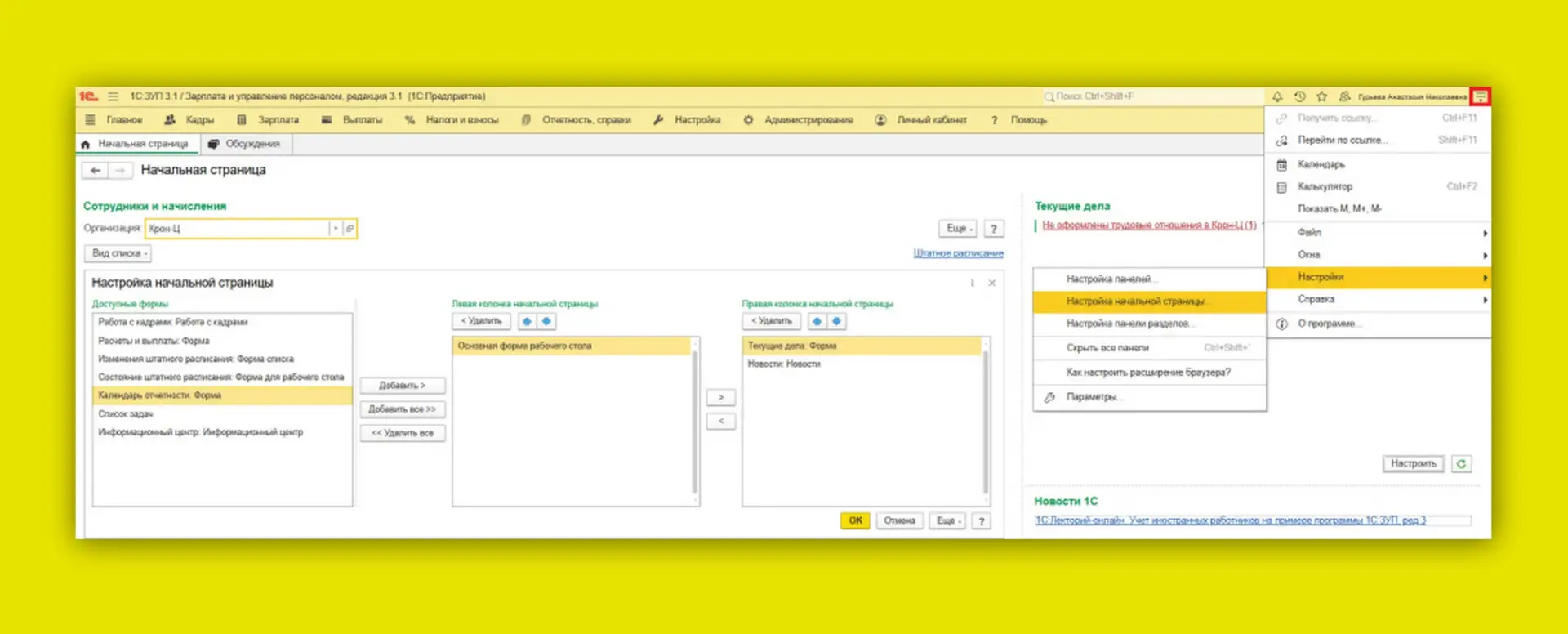Screen dimensions: 1568x634
Task: Open the Выплаты section
Action: click(x=352, y=120)
